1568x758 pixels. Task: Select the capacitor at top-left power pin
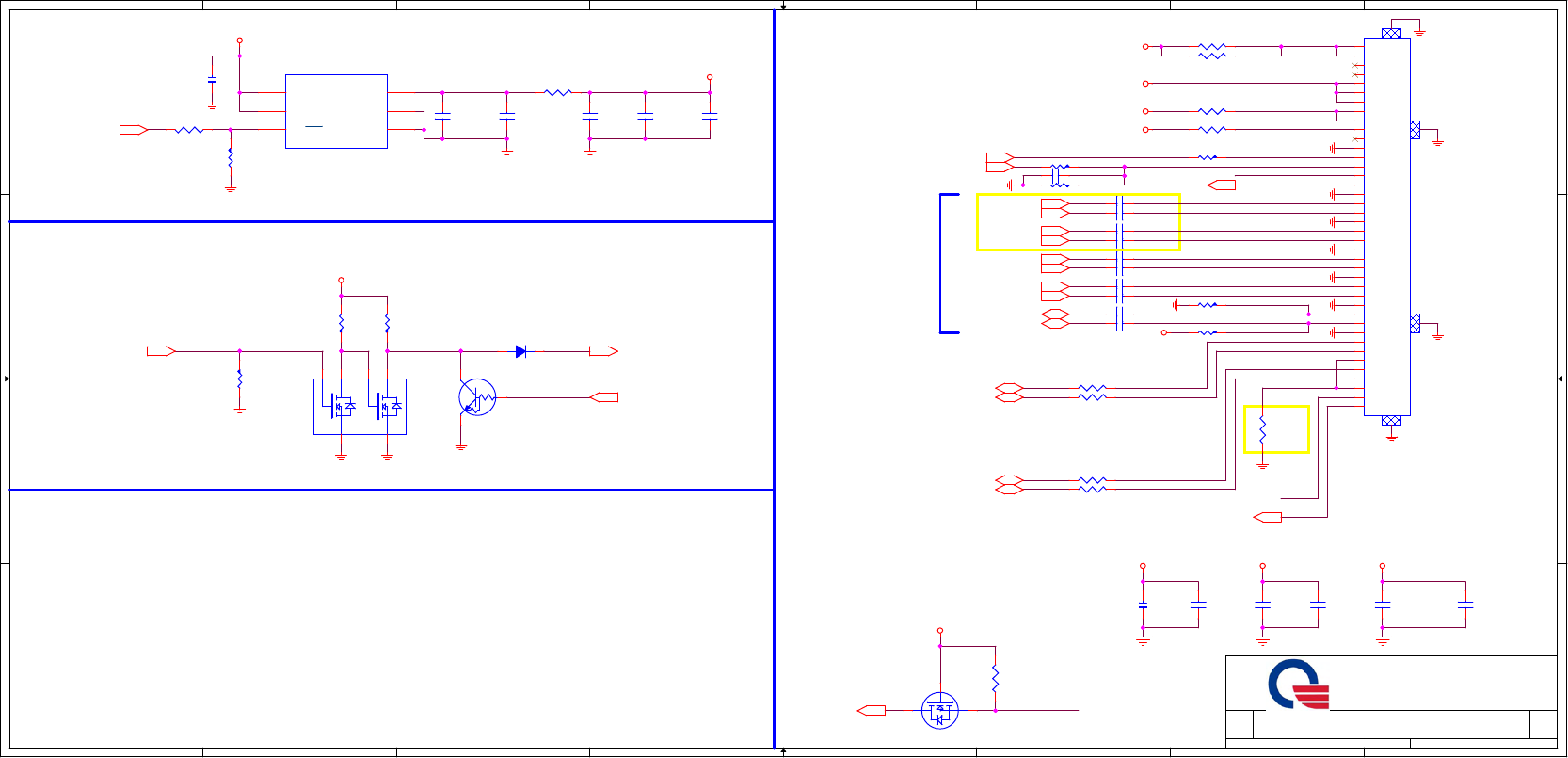[212, 80]
